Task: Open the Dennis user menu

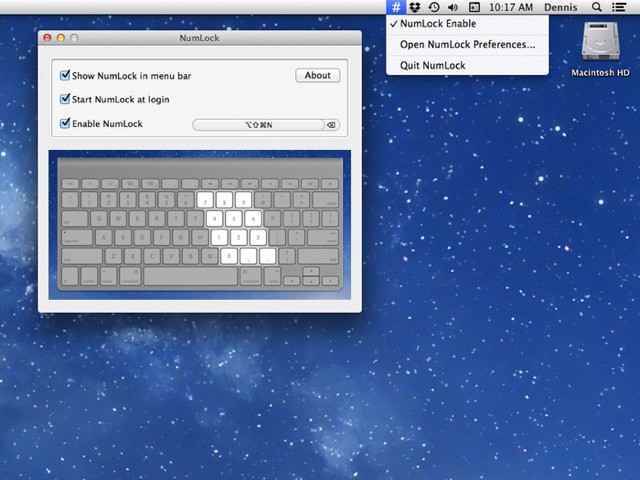Action: 560,7
